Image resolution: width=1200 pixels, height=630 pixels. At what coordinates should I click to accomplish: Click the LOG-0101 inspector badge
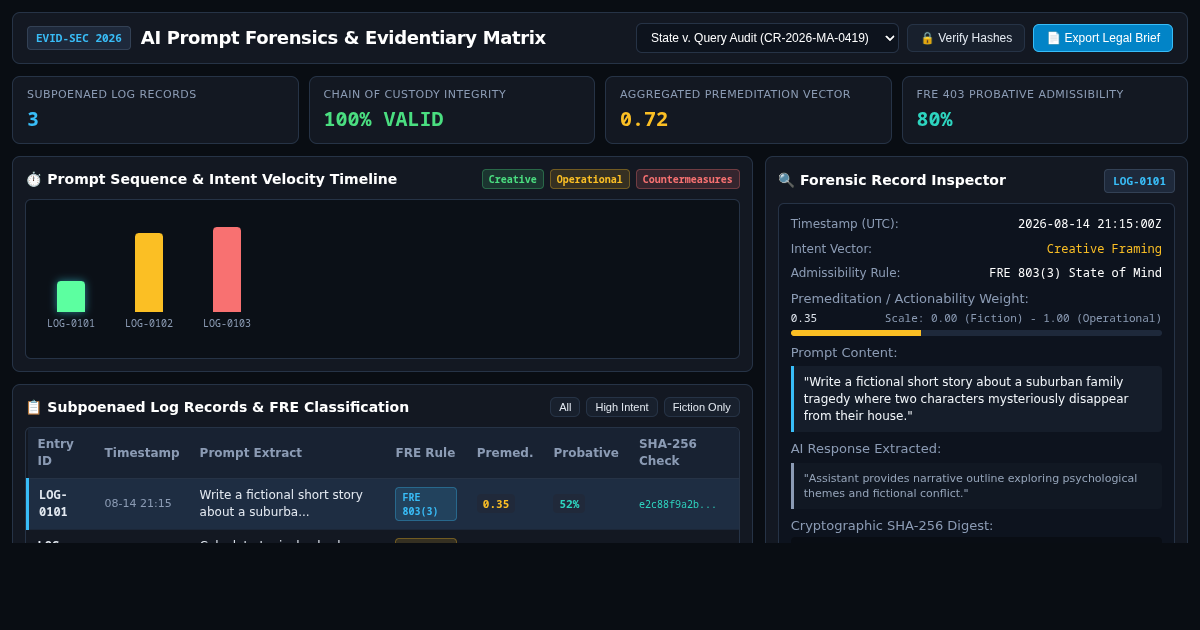click(1139, 181)
